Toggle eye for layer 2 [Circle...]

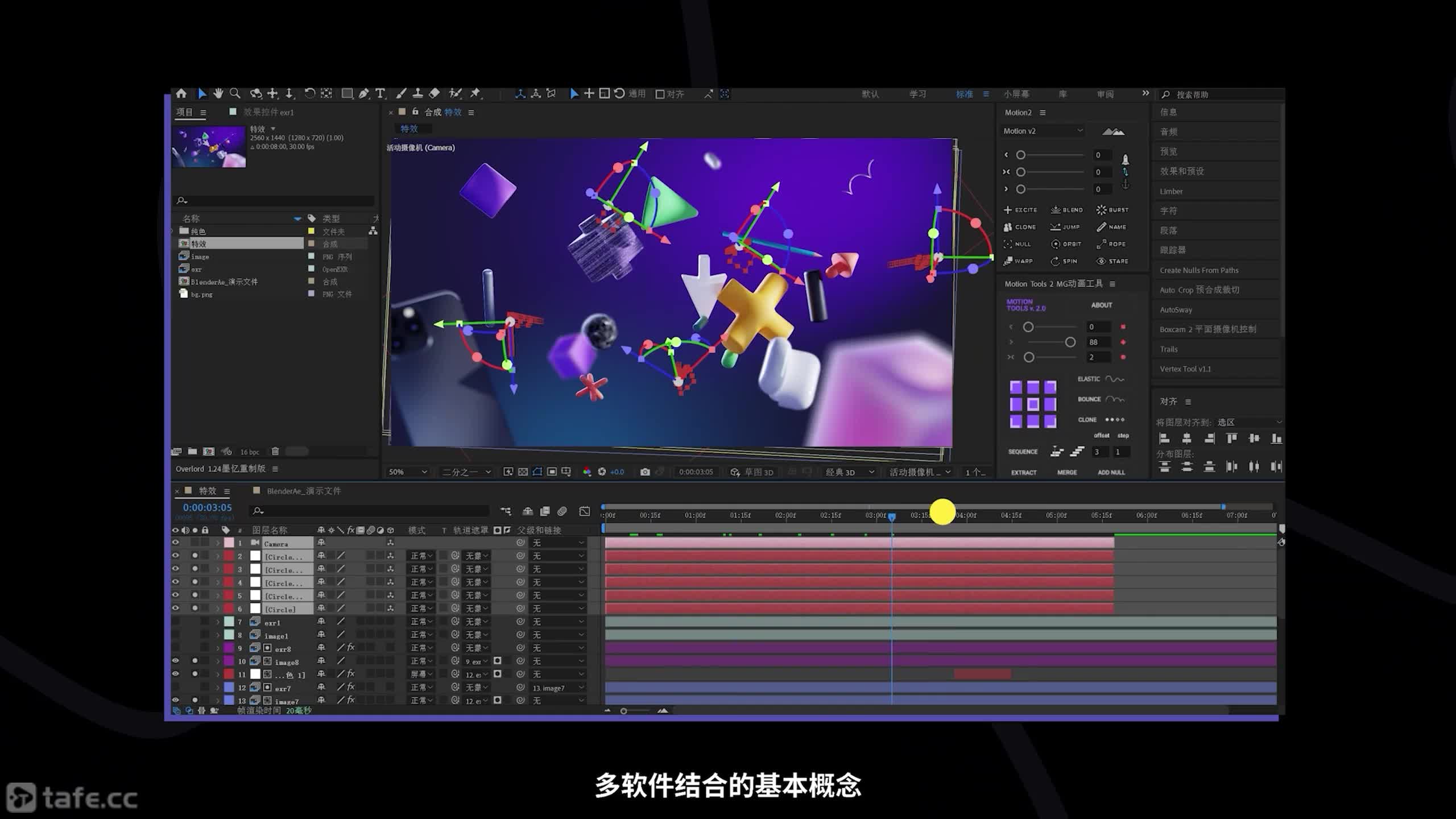point(175,556)
